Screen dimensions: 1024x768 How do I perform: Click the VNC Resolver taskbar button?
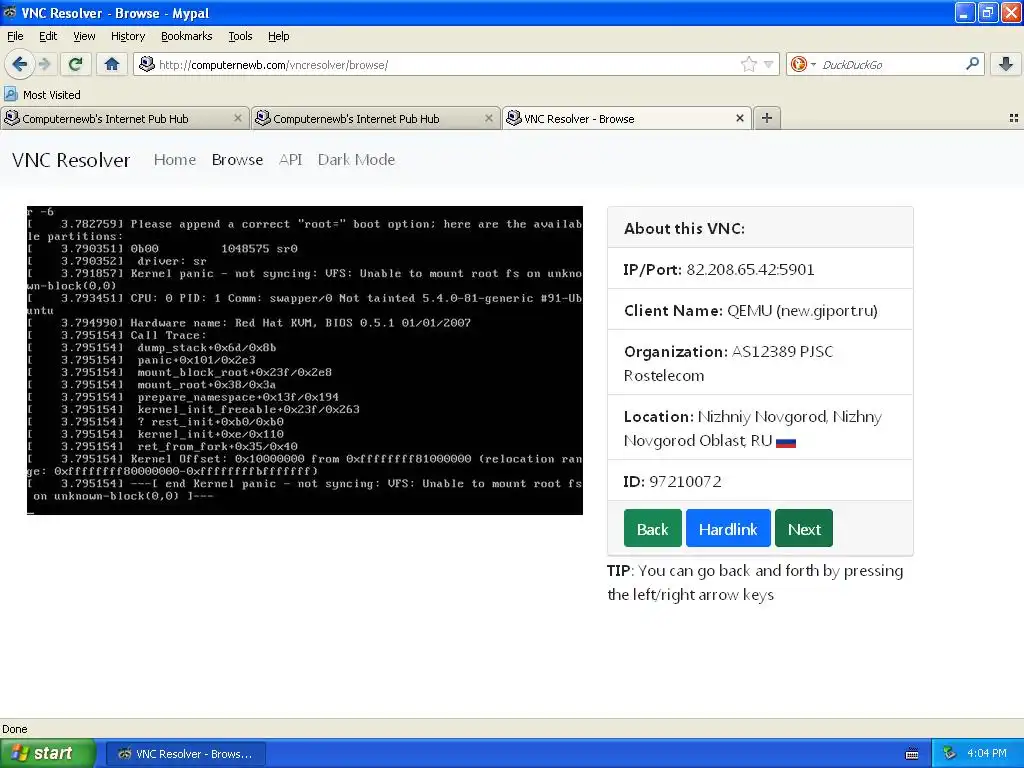pyautogui.click(x=185, y=754)
